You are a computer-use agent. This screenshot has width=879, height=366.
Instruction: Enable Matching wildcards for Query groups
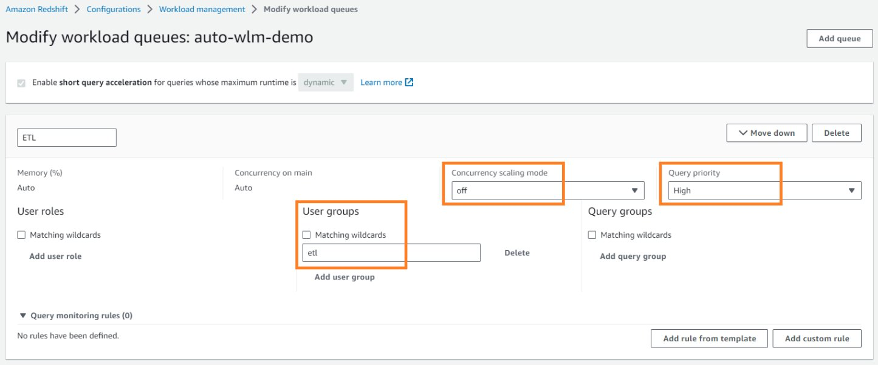coord(592,235)
